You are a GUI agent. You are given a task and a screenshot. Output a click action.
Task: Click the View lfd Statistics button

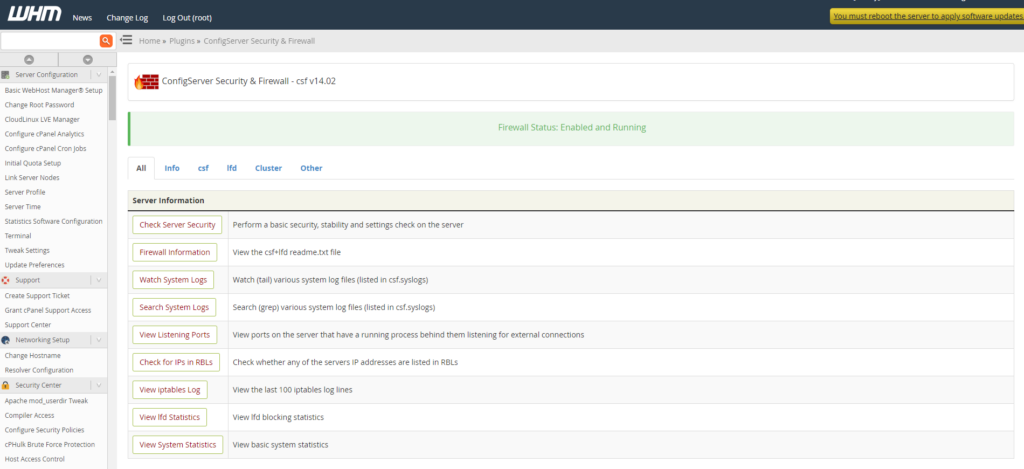pos(170,417)
